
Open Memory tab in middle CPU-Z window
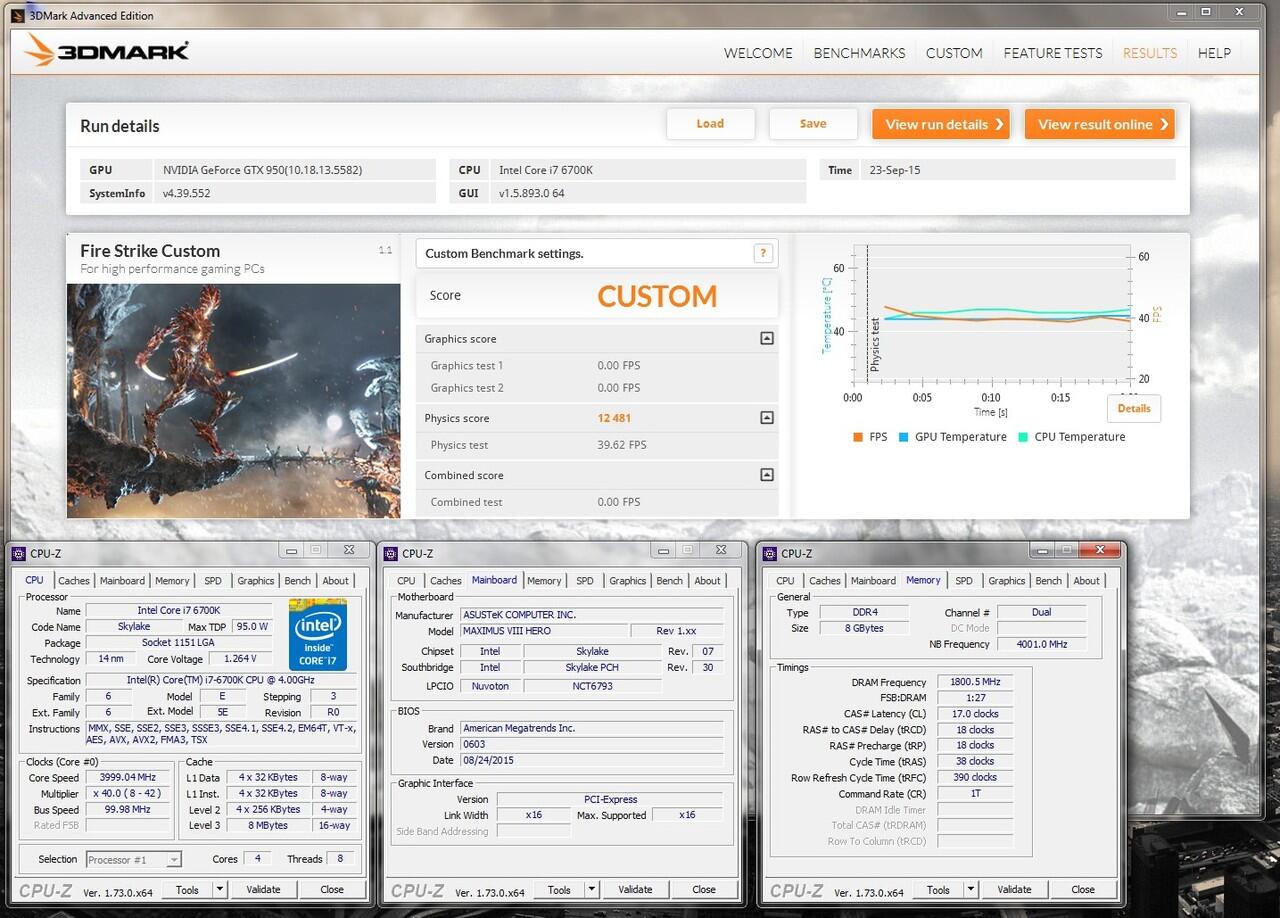pos(544,581)
